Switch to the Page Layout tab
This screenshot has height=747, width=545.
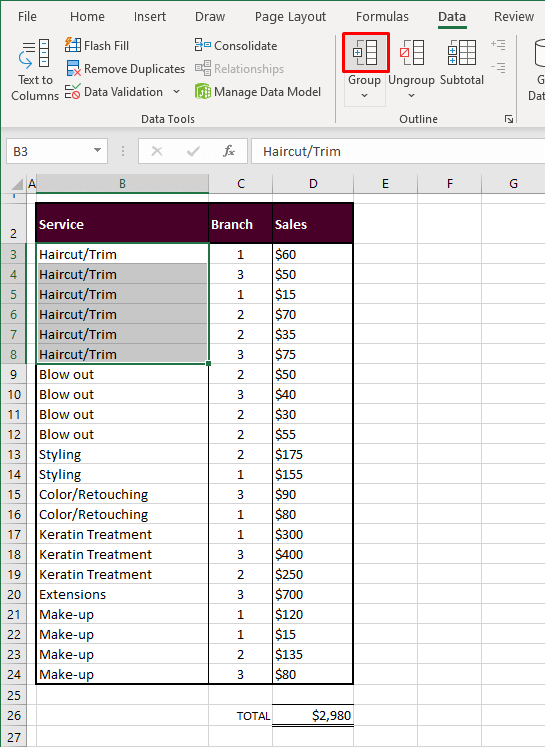[290, 17]
